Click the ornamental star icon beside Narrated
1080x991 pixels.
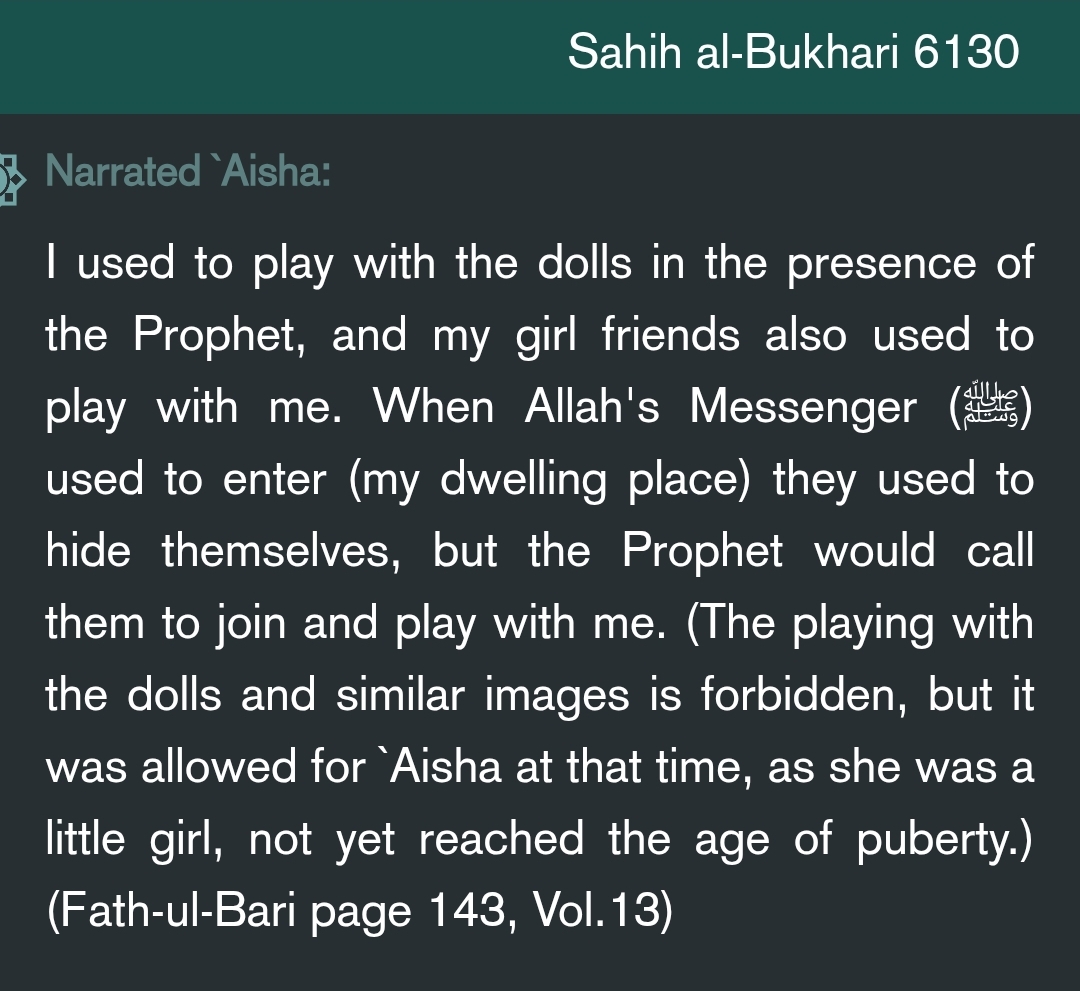pos(12,178)
